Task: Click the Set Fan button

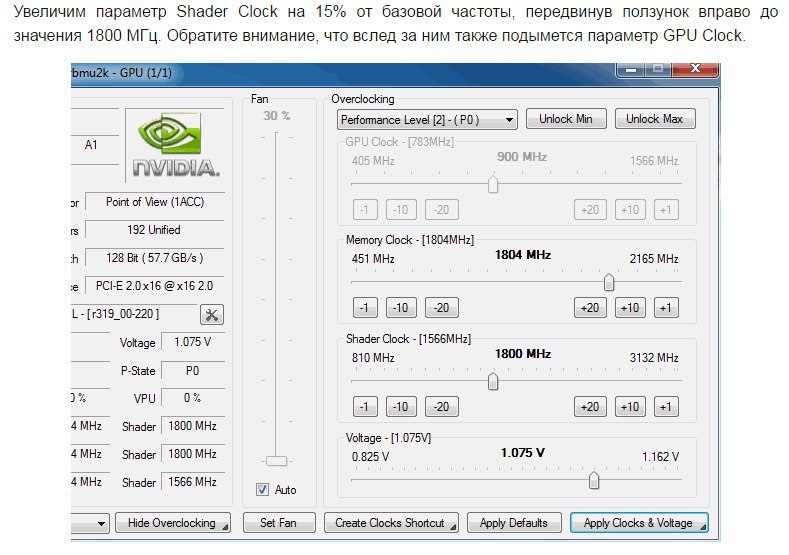Action: click(280, 523)
